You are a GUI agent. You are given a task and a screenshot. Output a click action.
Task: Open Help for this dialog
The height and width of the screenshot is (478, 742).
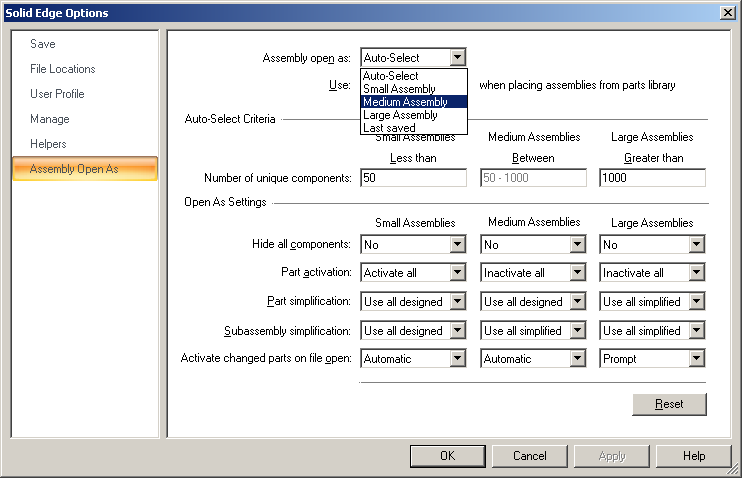coord(694,456)
